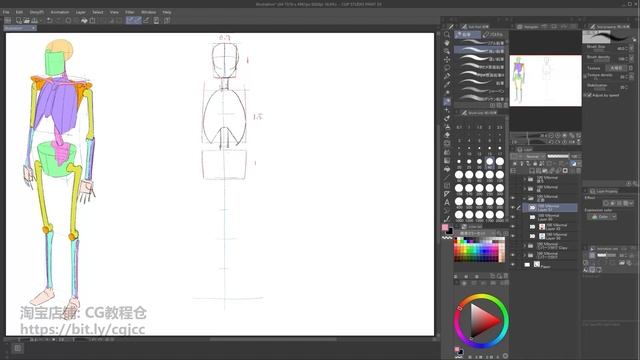Open the Layer menu
640x360 pixels.
81,12
